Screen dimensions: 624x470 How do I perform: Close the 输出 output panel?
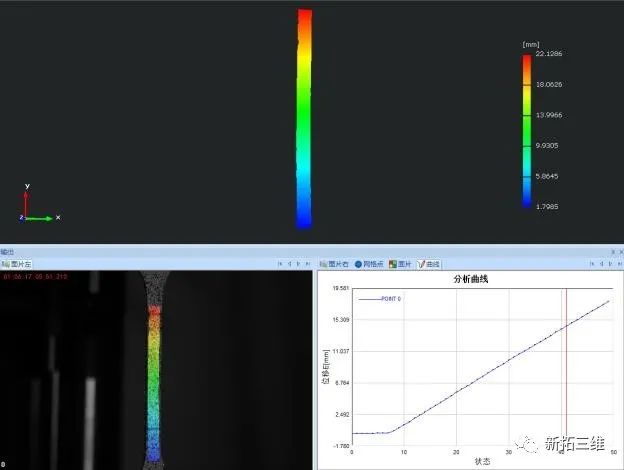click(x=621, y=252)
